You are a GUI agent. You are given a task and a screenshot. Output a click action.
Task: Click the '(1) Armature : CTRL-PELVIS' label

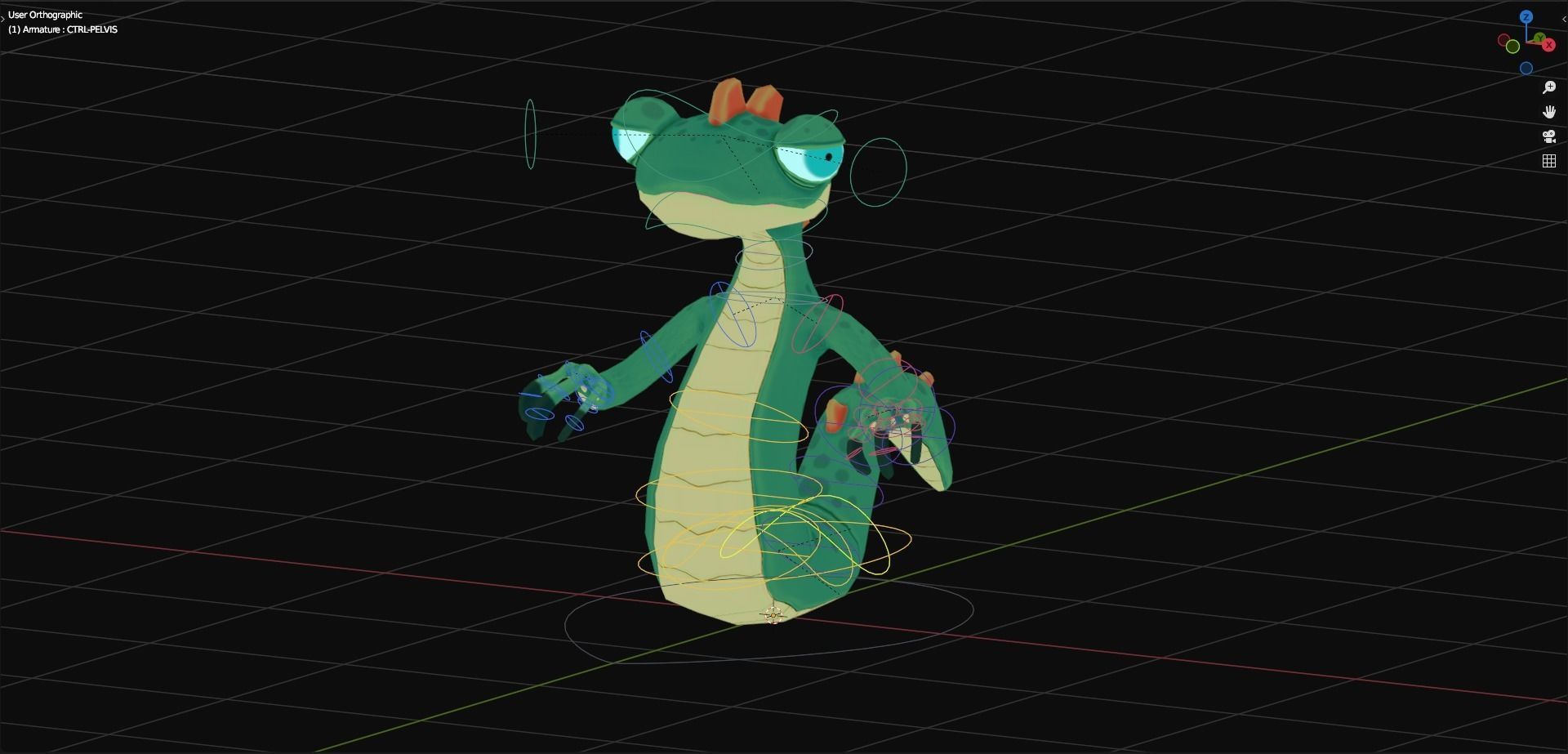click(x=63, y=29)
